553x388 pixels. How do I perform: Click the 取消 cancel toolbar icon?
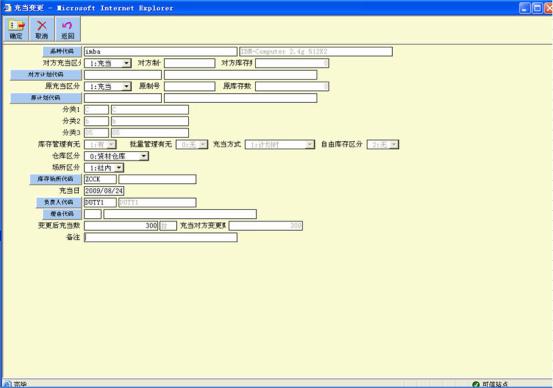coord(42,29)
